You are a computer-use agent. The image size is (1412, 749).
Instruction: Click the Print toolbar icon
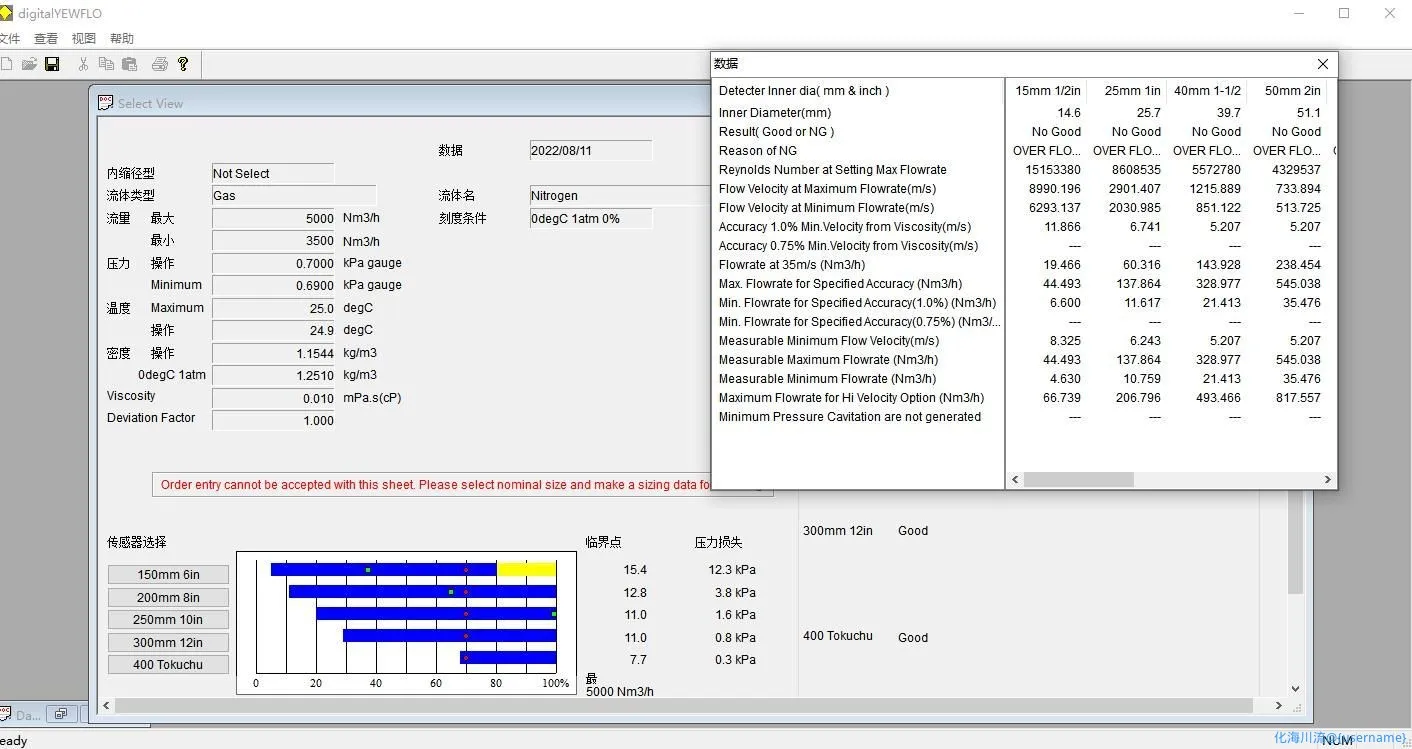(x=160, y=64)
